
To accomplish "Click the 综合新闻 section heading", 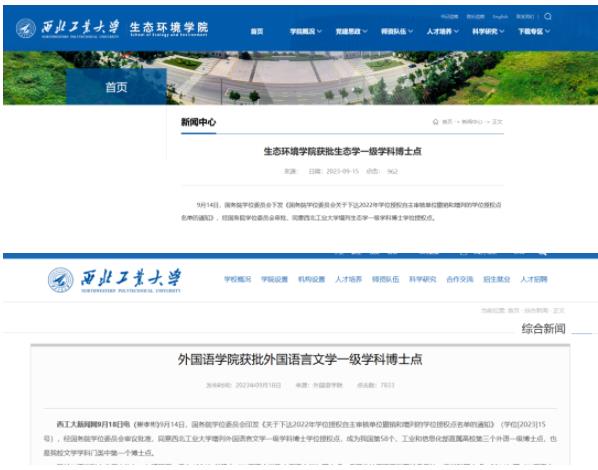I will click(543, 328).
